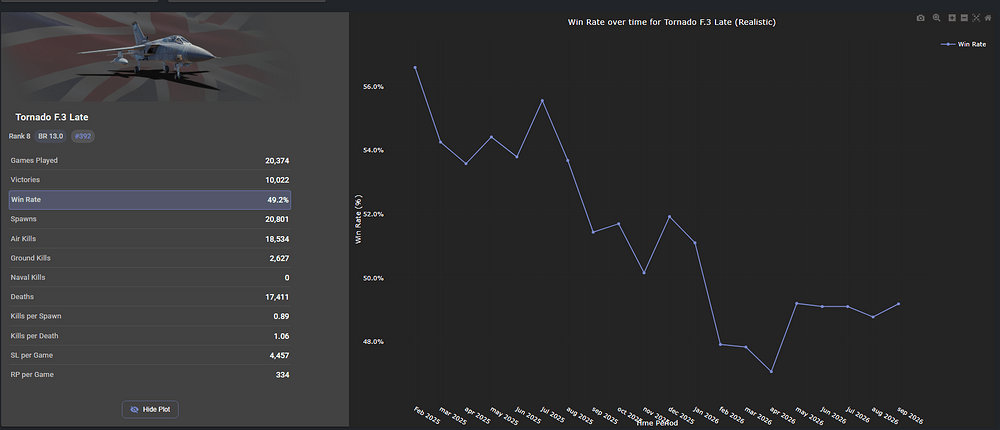Click the BR 13.0 badge
This screenshot has width=1000, height=430.
(51, 137)
